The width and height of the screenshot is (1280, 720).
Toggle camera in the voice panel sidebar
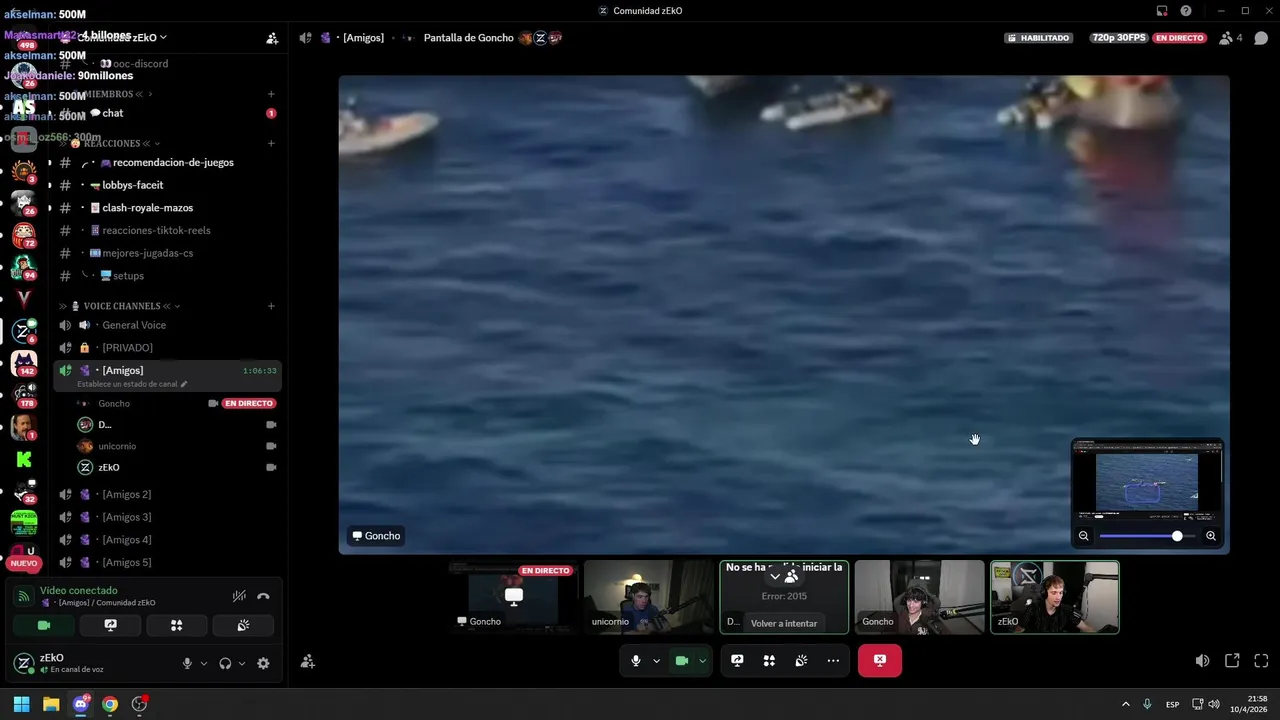pos(44,625)
